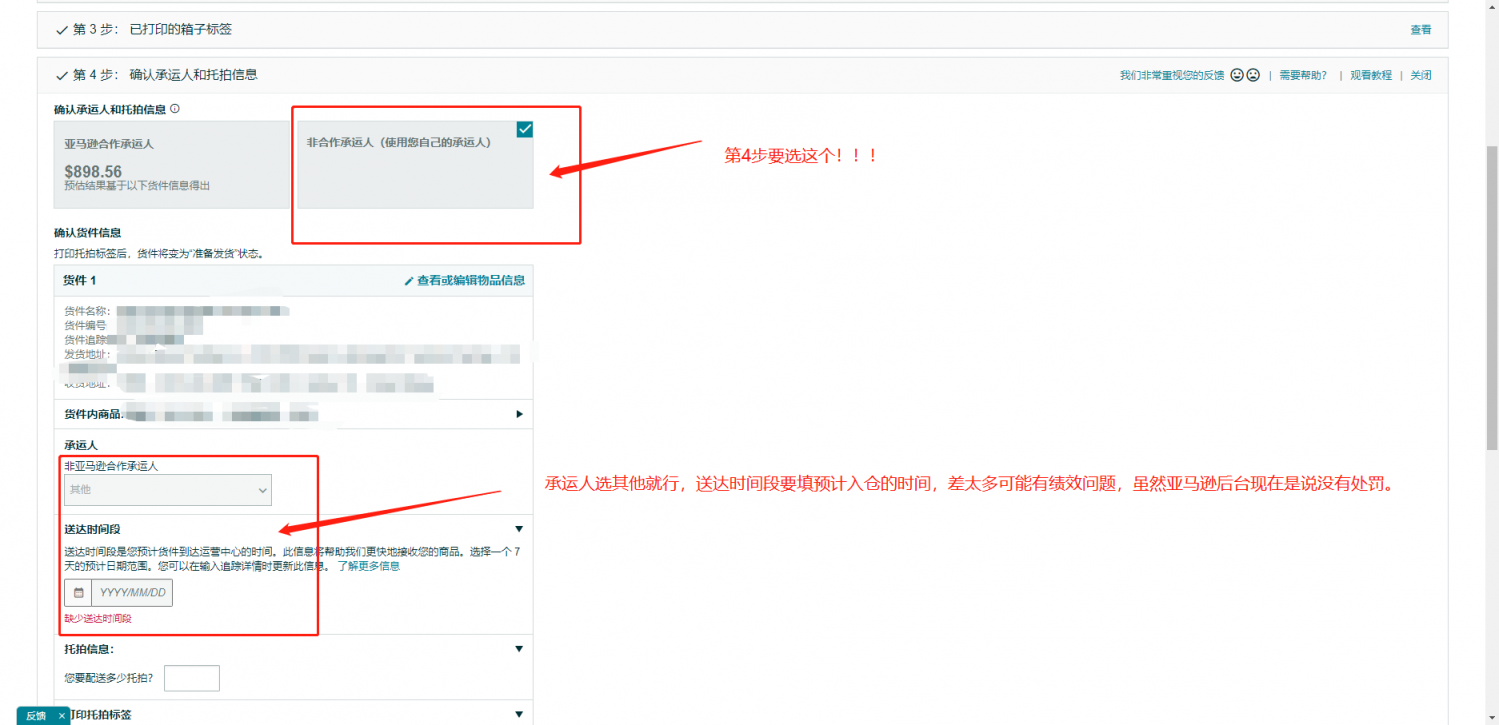Click the pencil icon beside 查看或编辑物品信息

click(x=409, y=281)
